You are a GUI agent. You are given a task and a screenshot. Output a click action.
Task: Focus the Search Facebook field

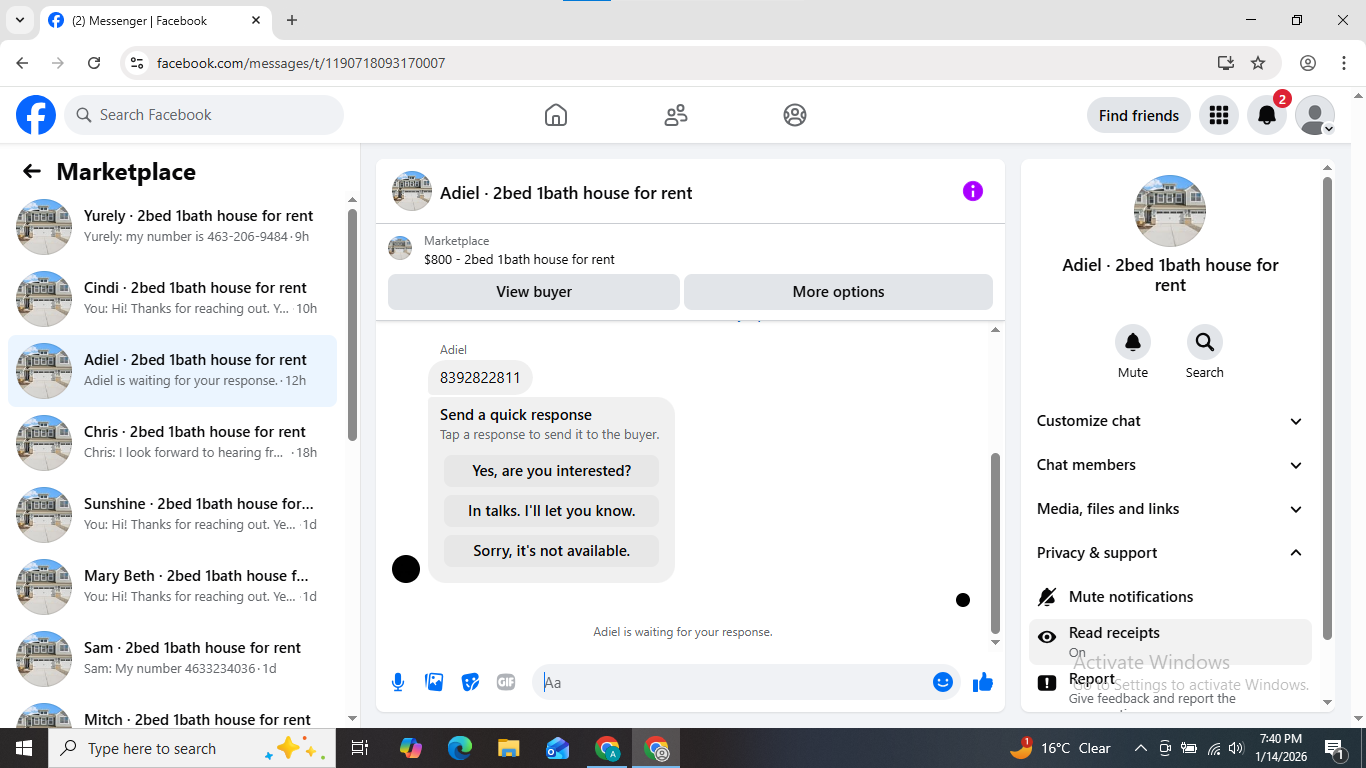204,115
